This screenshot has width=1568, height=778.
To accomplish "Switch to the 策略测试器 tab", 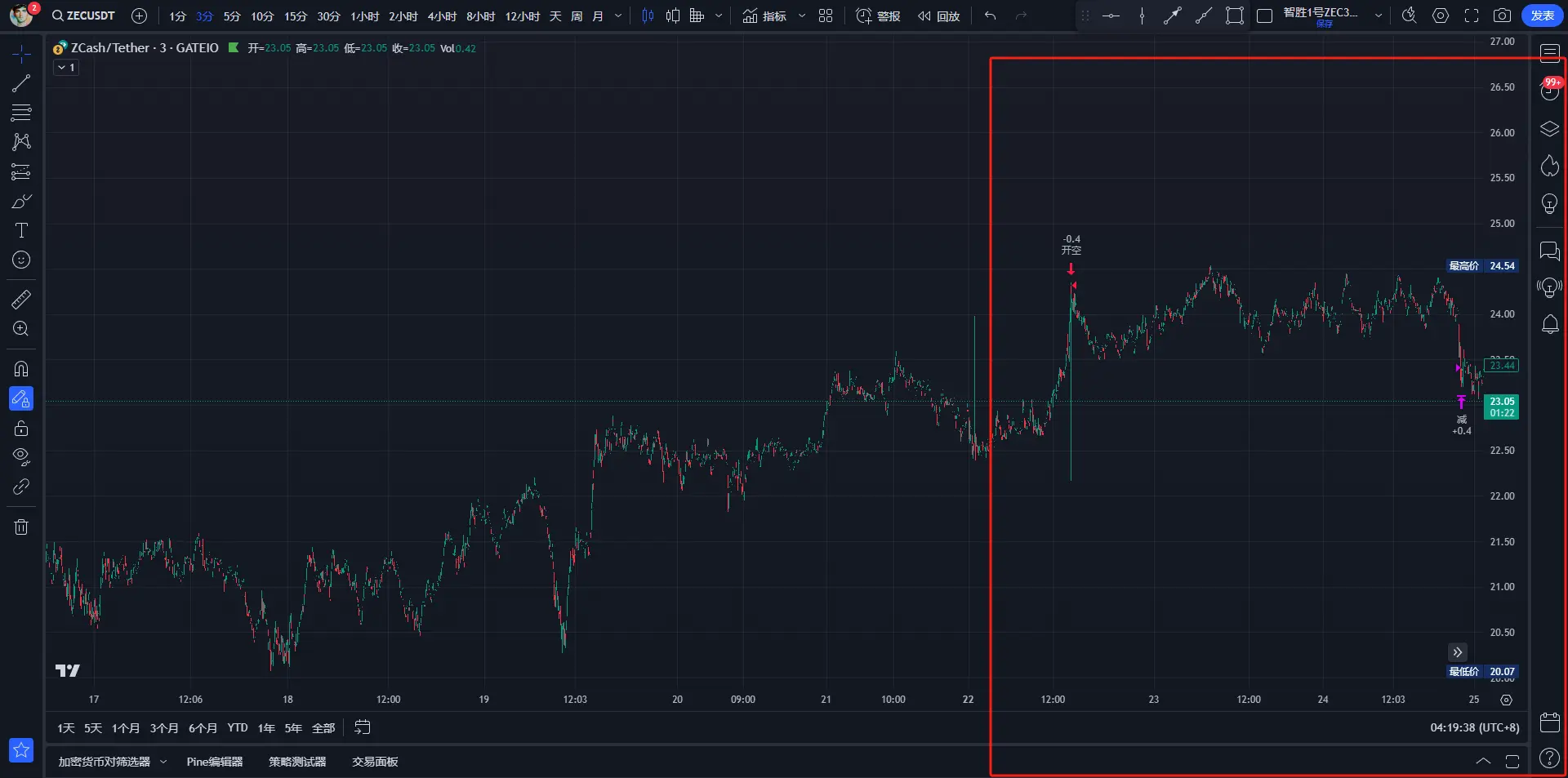I will [x=297, y=762].
